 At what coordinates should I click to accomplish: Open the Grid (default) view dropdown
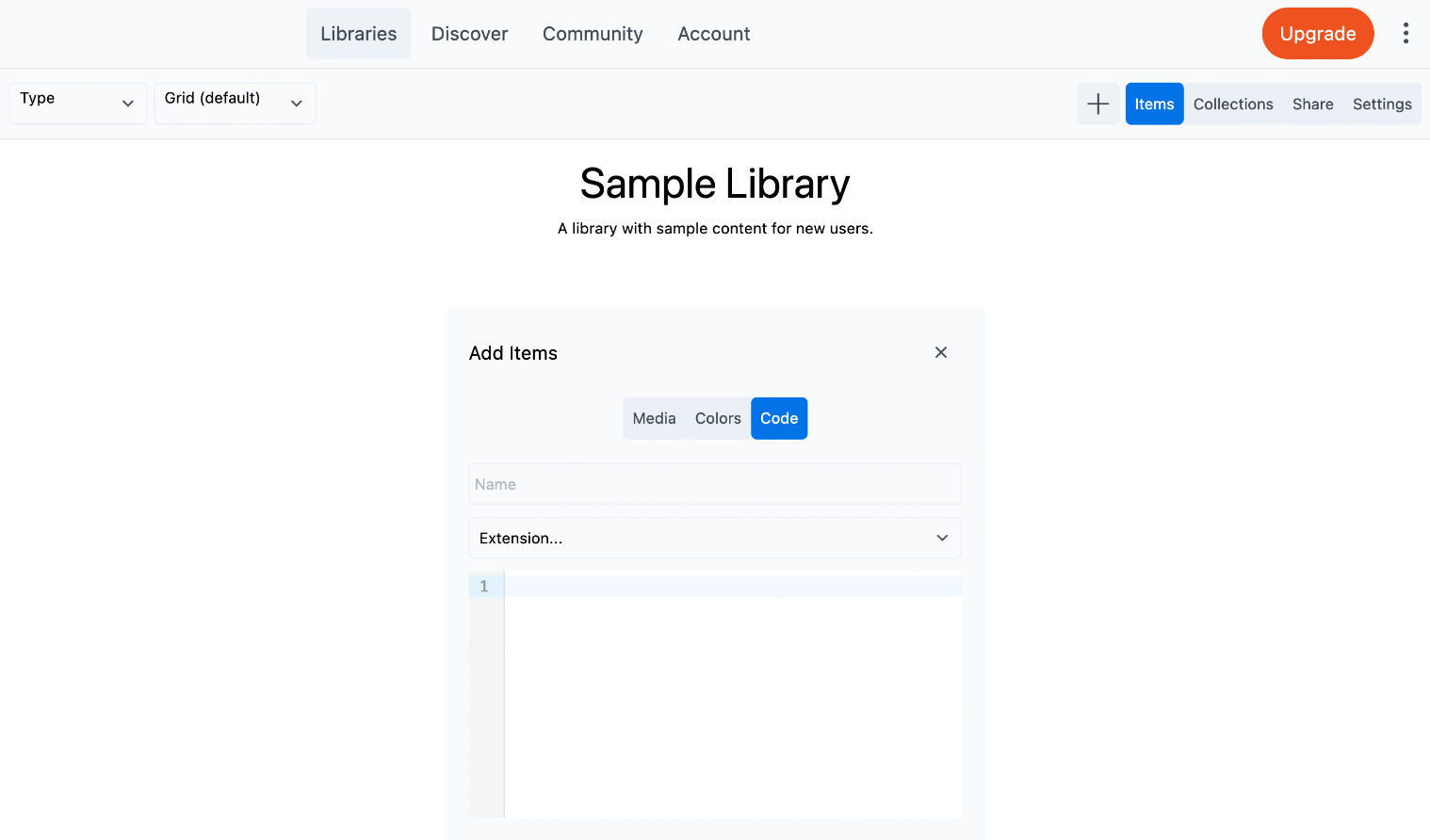click(x=235, y=104)
